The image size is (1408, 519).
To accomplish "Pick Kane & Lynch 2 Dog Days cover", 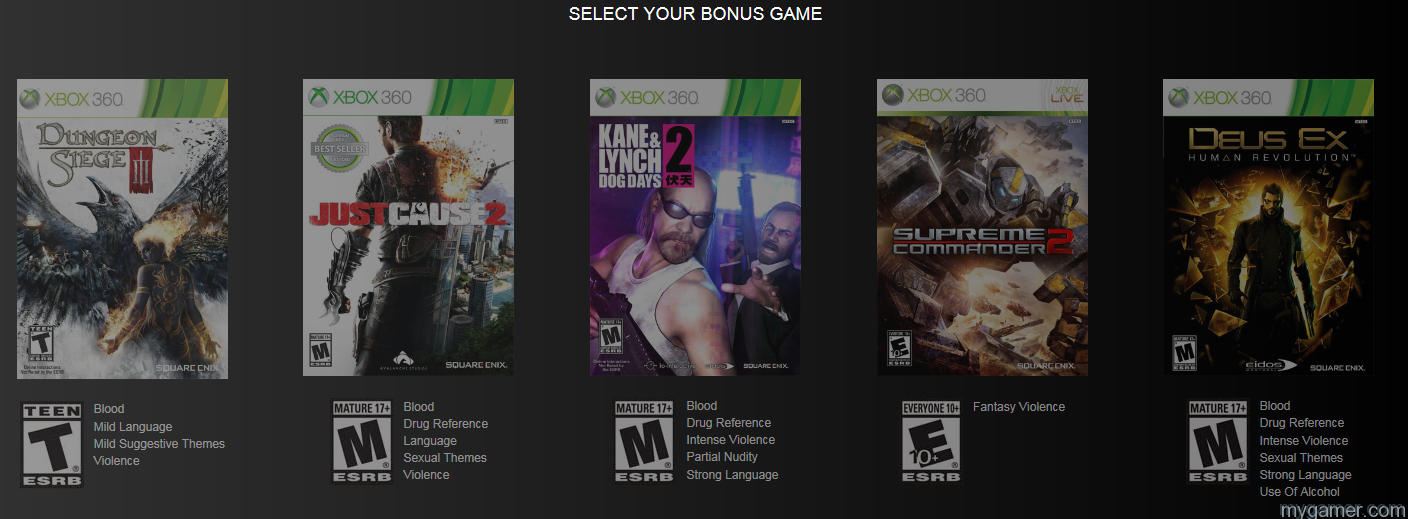I will (695, 228).
